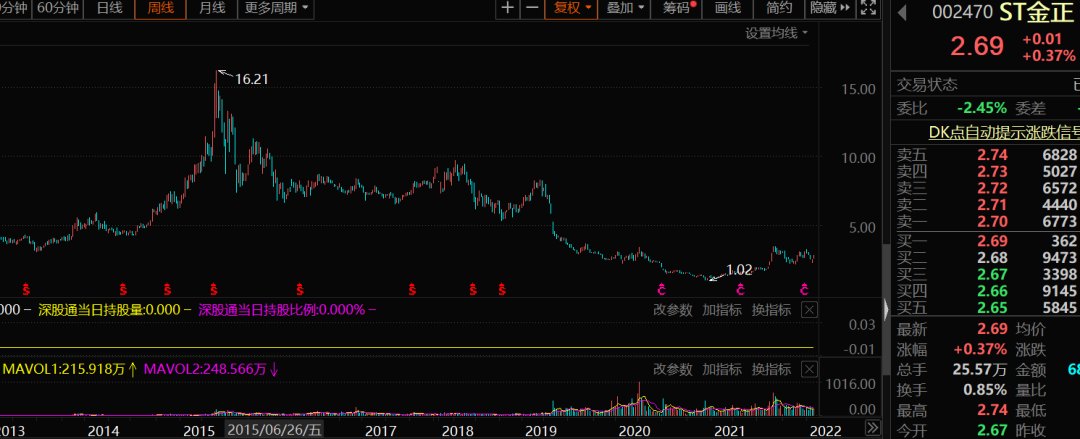The image size is (1080, 439).
Task: Zoom in chart with plus icon
Action: [x=508, y=8]
